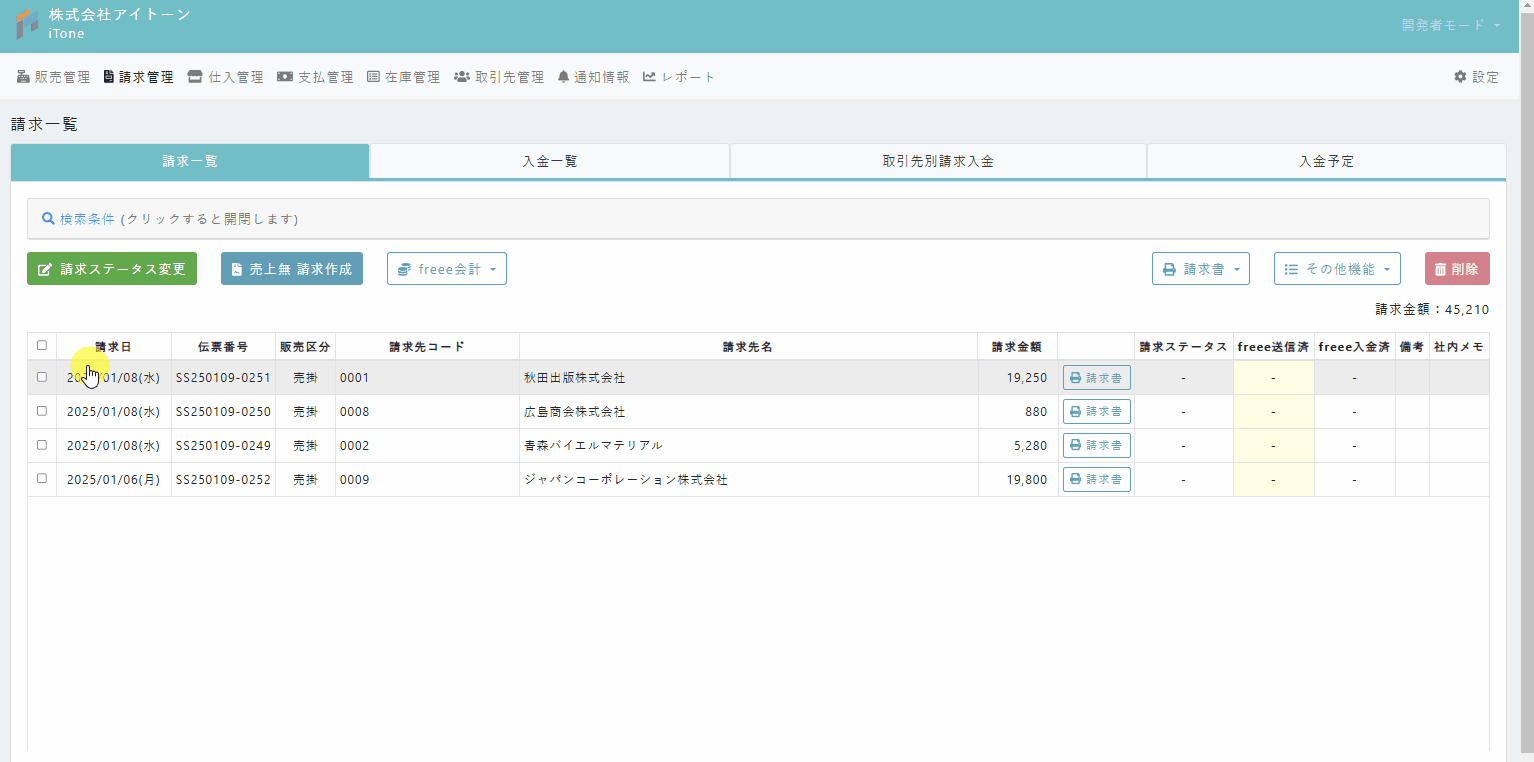Image resolution: width=1534 pixels, height=762 pixels.
Task: Open the 設定 gear settings
Action: 1476,77
